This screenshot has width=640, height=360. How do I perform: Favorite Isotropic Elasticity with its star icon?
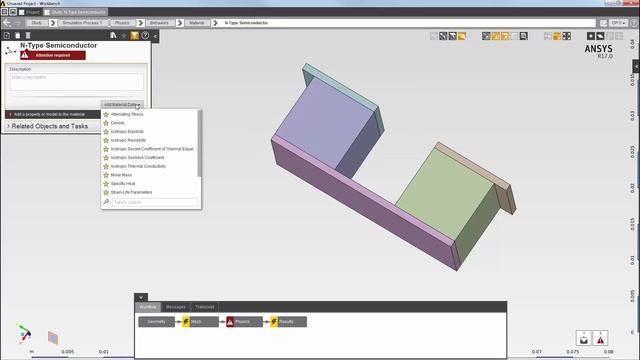[106, 131]
